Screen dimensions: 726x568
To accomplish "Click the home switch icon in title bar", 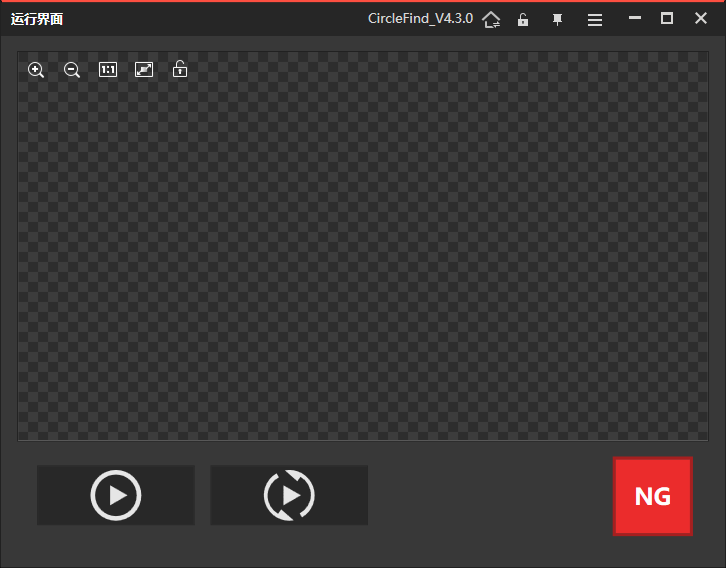I will tap(491, 19).
